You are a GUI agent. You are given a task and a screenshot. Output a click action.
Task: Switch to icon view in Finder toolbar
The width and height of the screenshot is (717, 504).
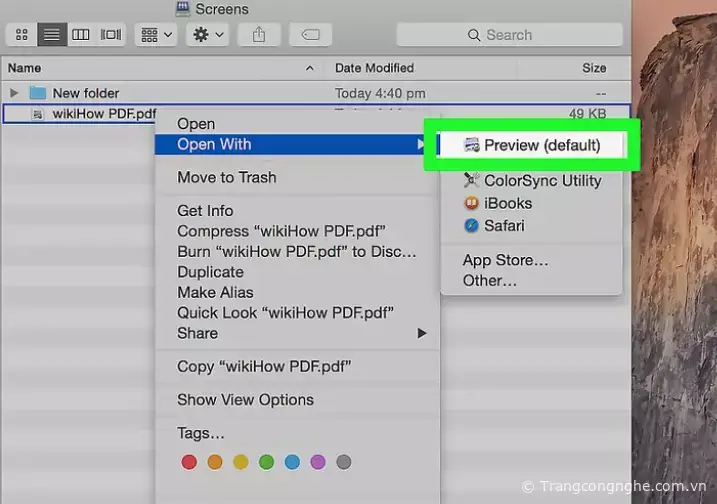[22, 34]
